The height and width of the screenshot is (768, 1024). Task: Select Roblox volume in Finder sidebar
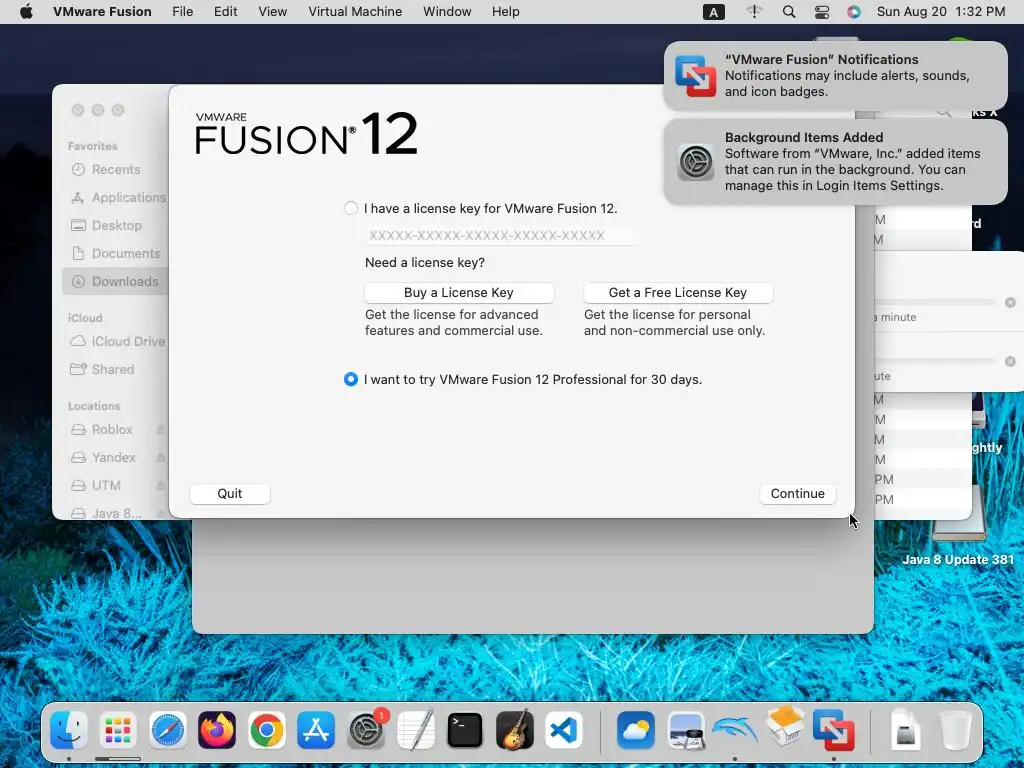tap(102, 430)
